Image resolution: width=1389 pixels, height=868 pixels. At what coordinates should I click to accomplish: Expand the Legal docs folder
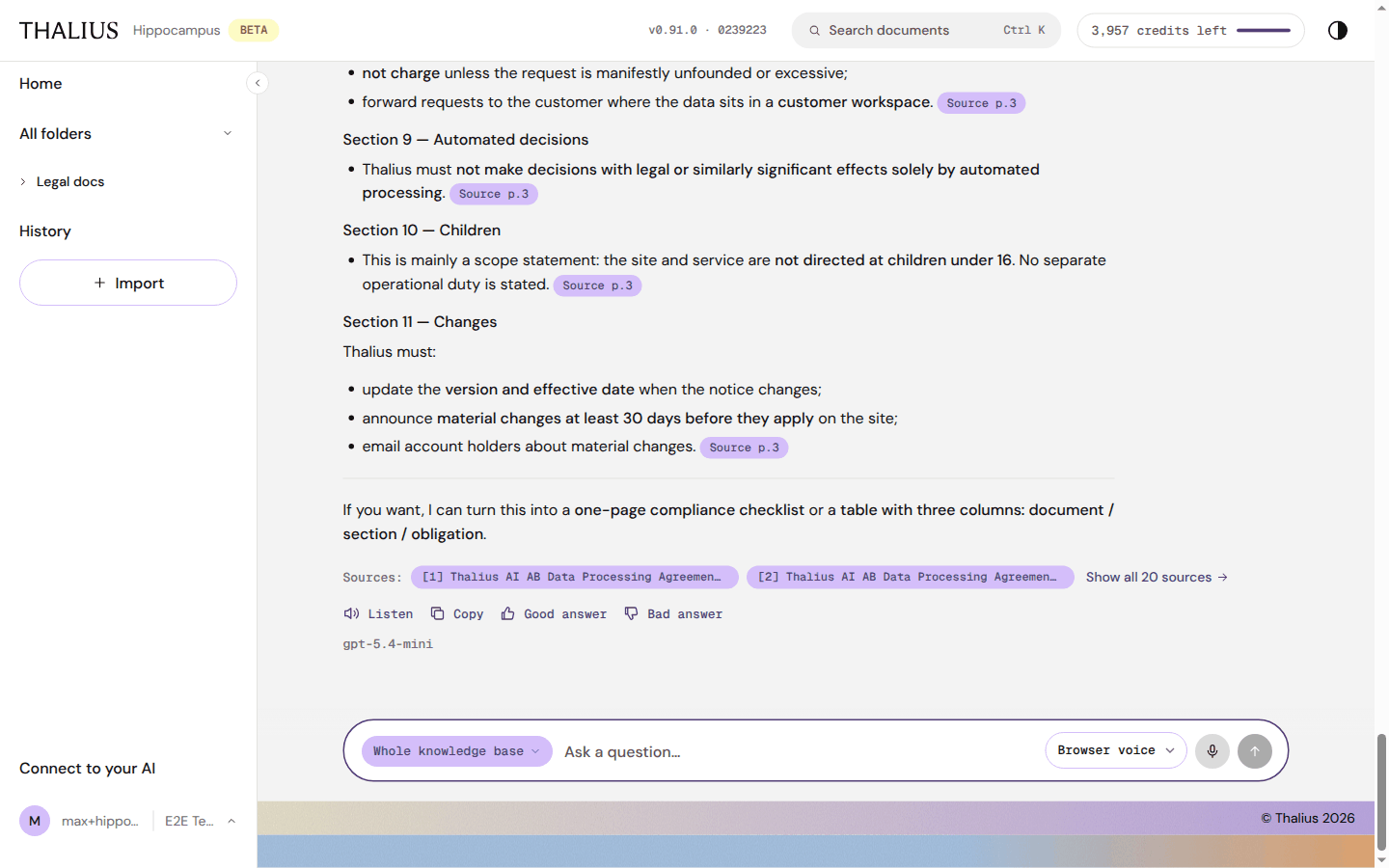point(23,181)
